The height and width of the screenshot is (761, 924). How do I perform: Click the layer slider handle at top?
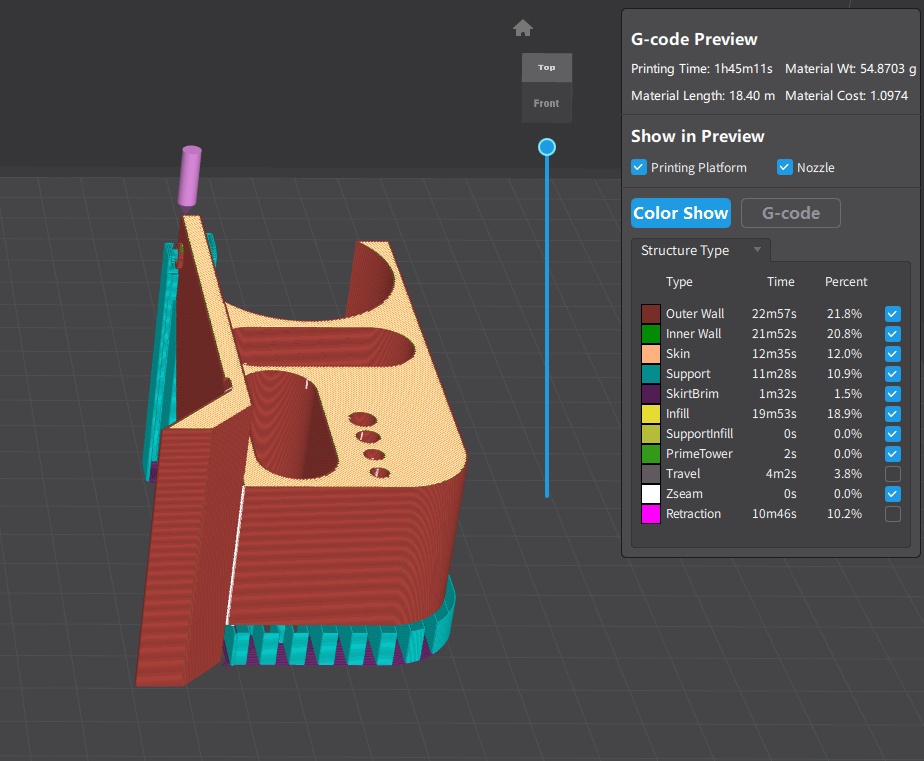[x=547, y=147]
